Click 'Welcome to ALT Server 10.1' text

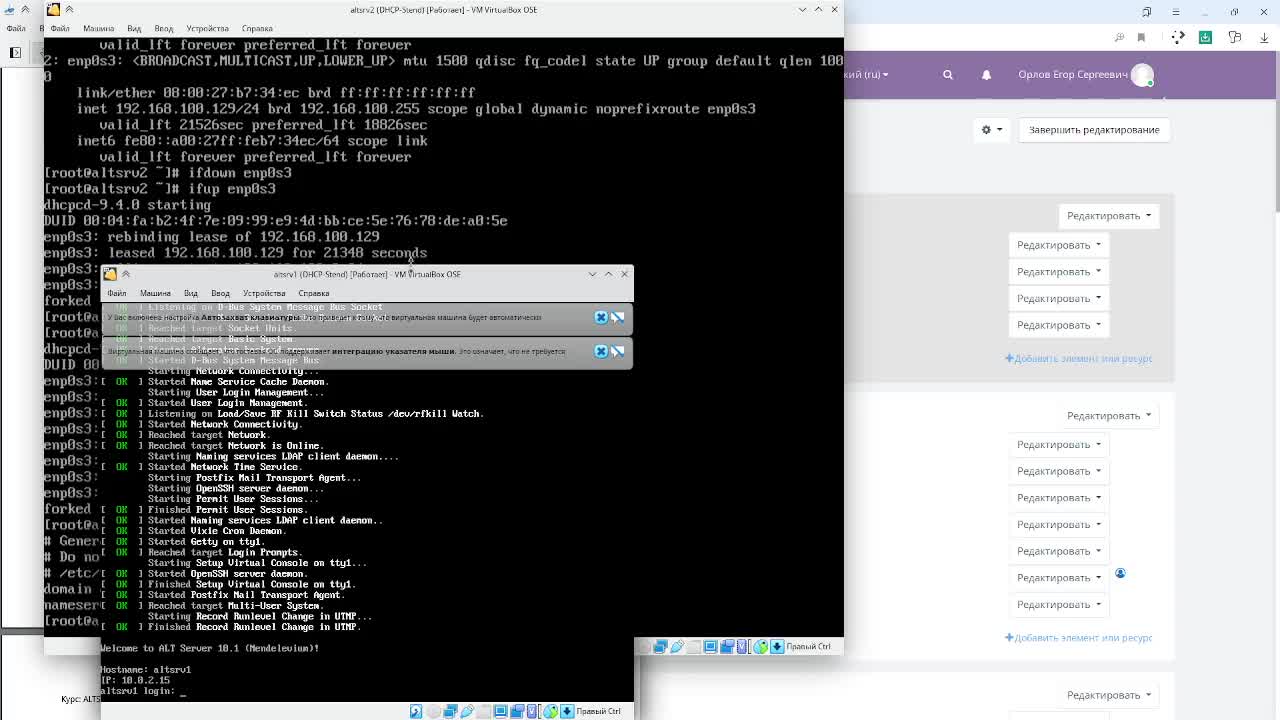[x=209, y=648]
